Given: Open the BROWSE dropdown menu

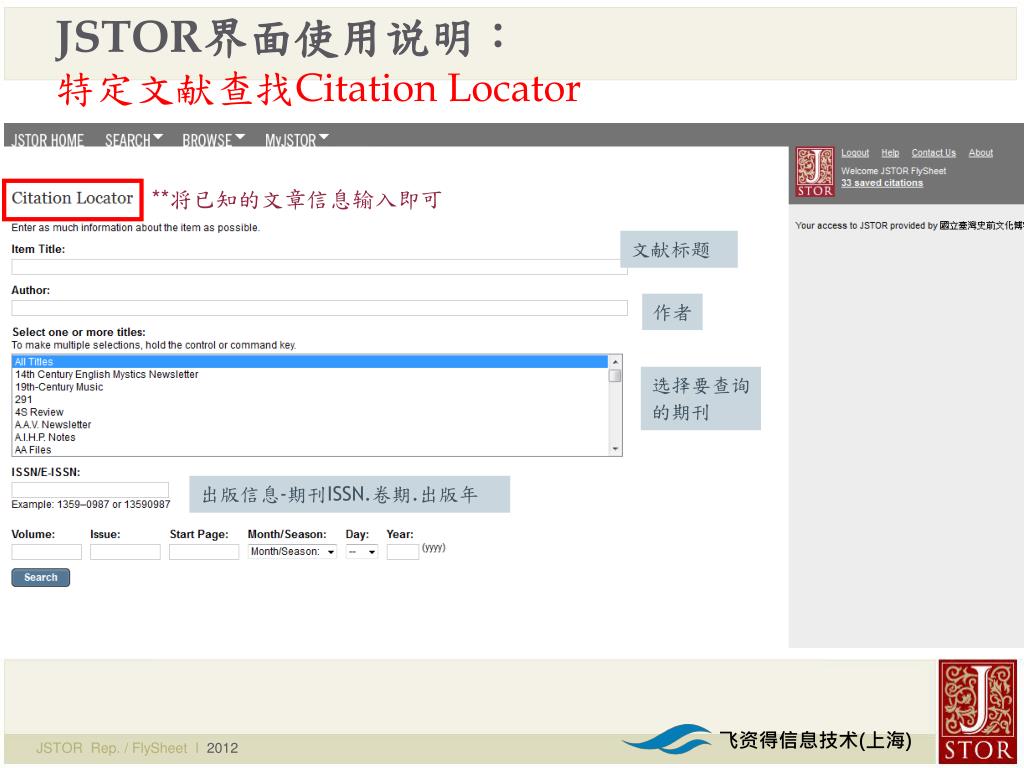Looking at the screenshot, I should point(214,140).
